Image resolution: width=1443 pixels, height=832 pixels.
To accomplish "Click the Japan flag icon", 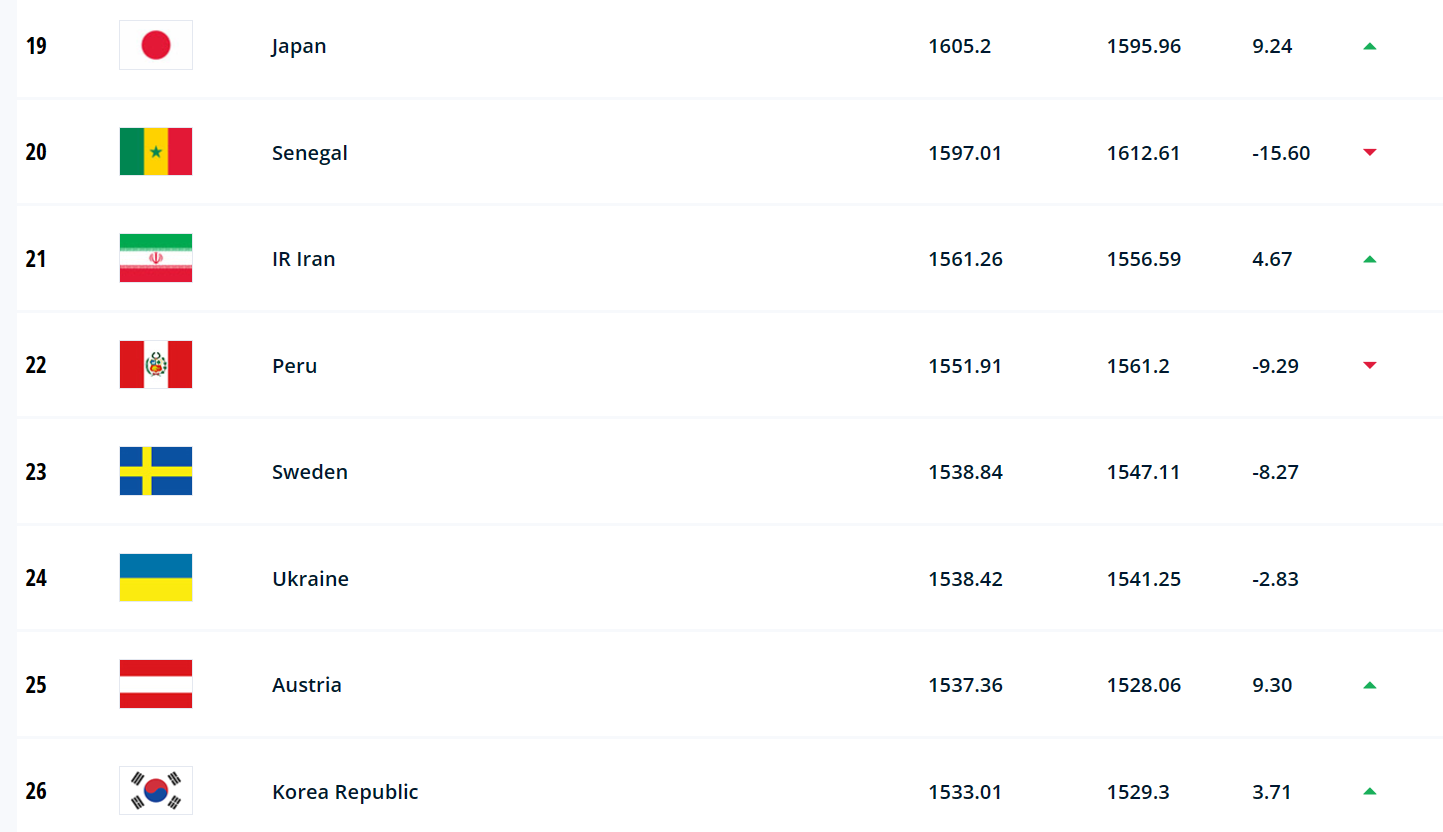I will tap(156, 46).
